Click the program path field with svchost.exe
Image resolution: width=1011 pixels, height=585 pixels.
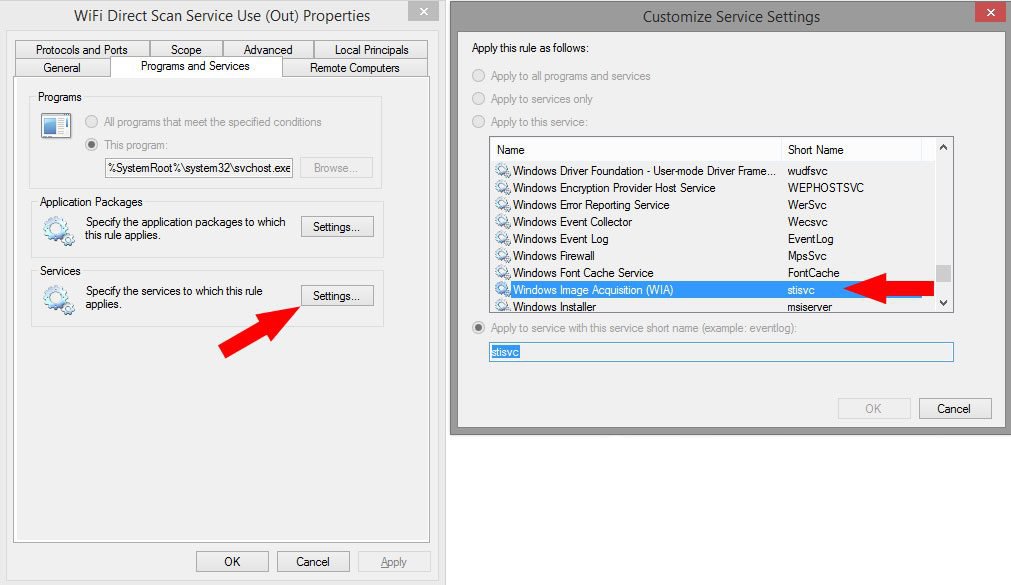tap(199, 168)
